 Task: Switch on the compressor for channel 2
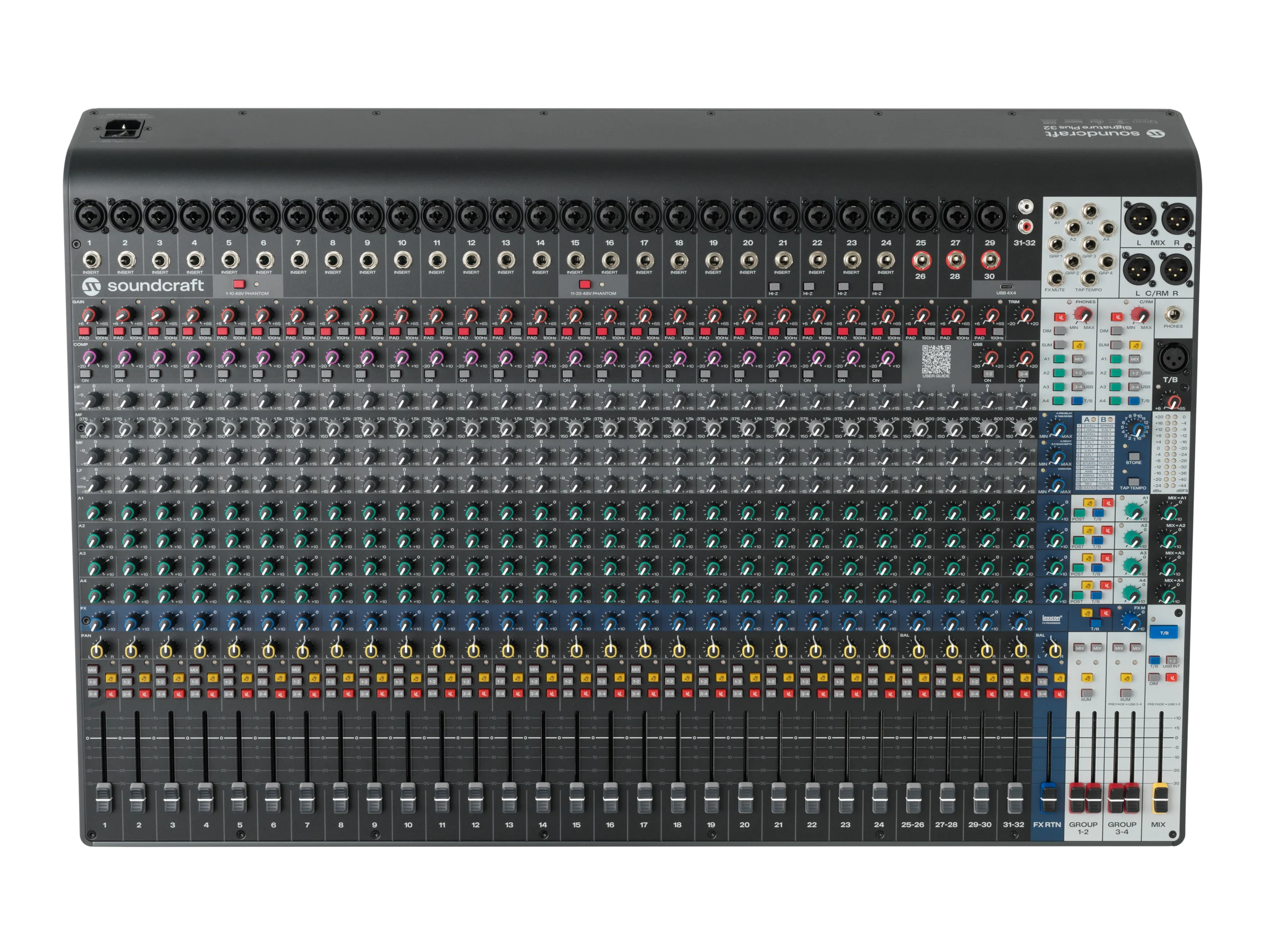pyautogui.click(x=120, y=373)
